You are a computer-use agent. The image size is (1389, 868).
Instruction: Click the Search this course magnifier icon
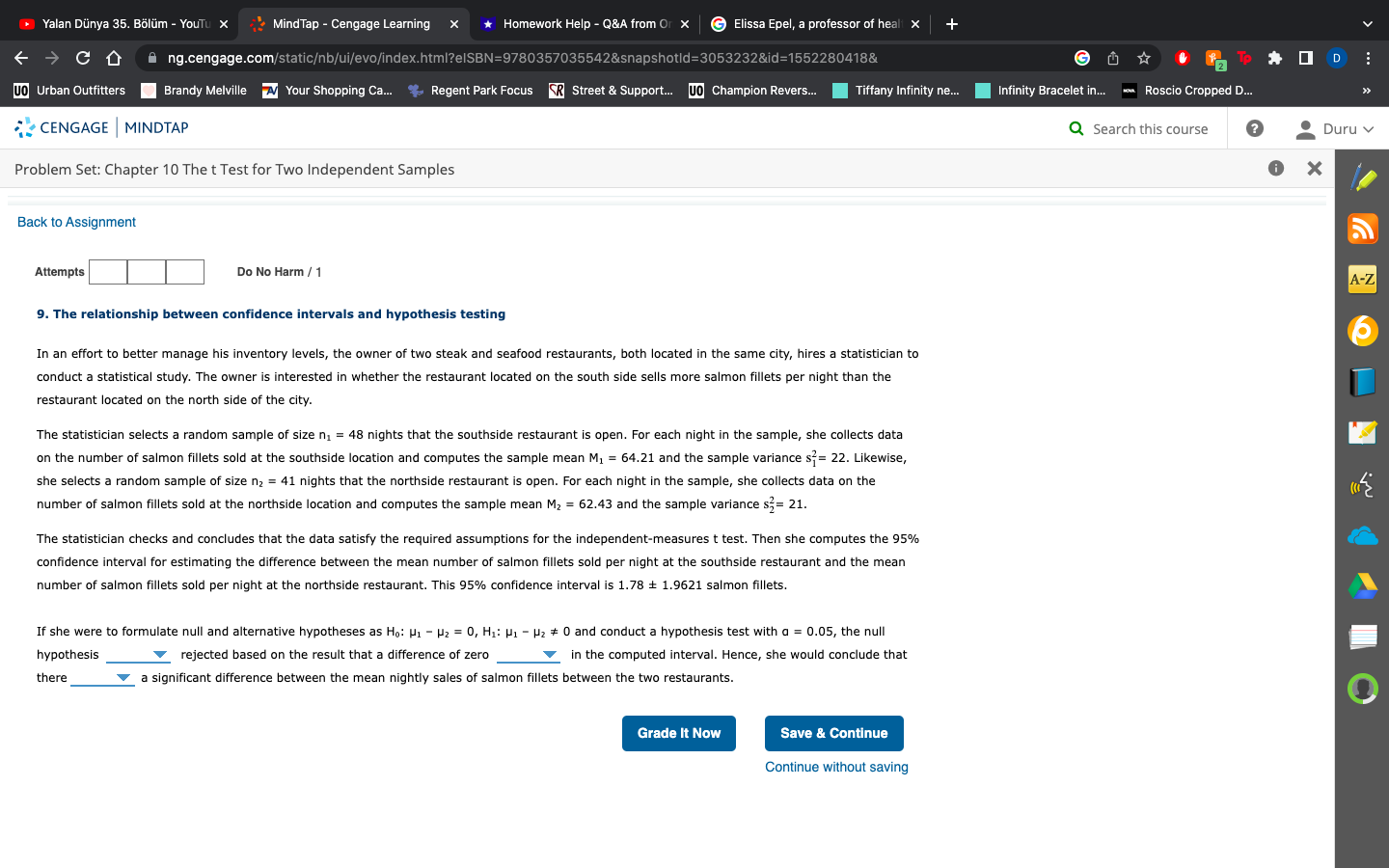point(1076,127)
